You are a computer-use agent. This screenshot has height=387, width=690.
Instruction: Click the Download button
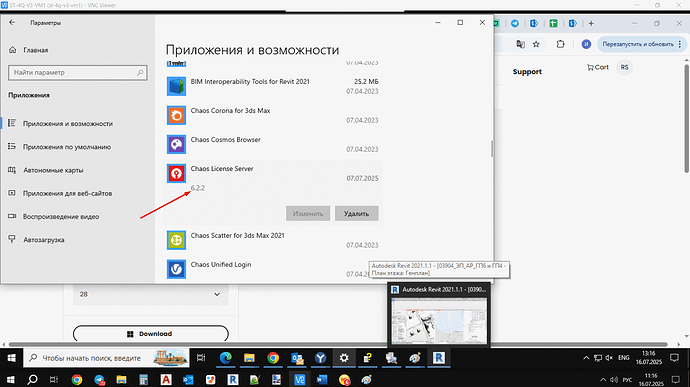click(150, 334)
